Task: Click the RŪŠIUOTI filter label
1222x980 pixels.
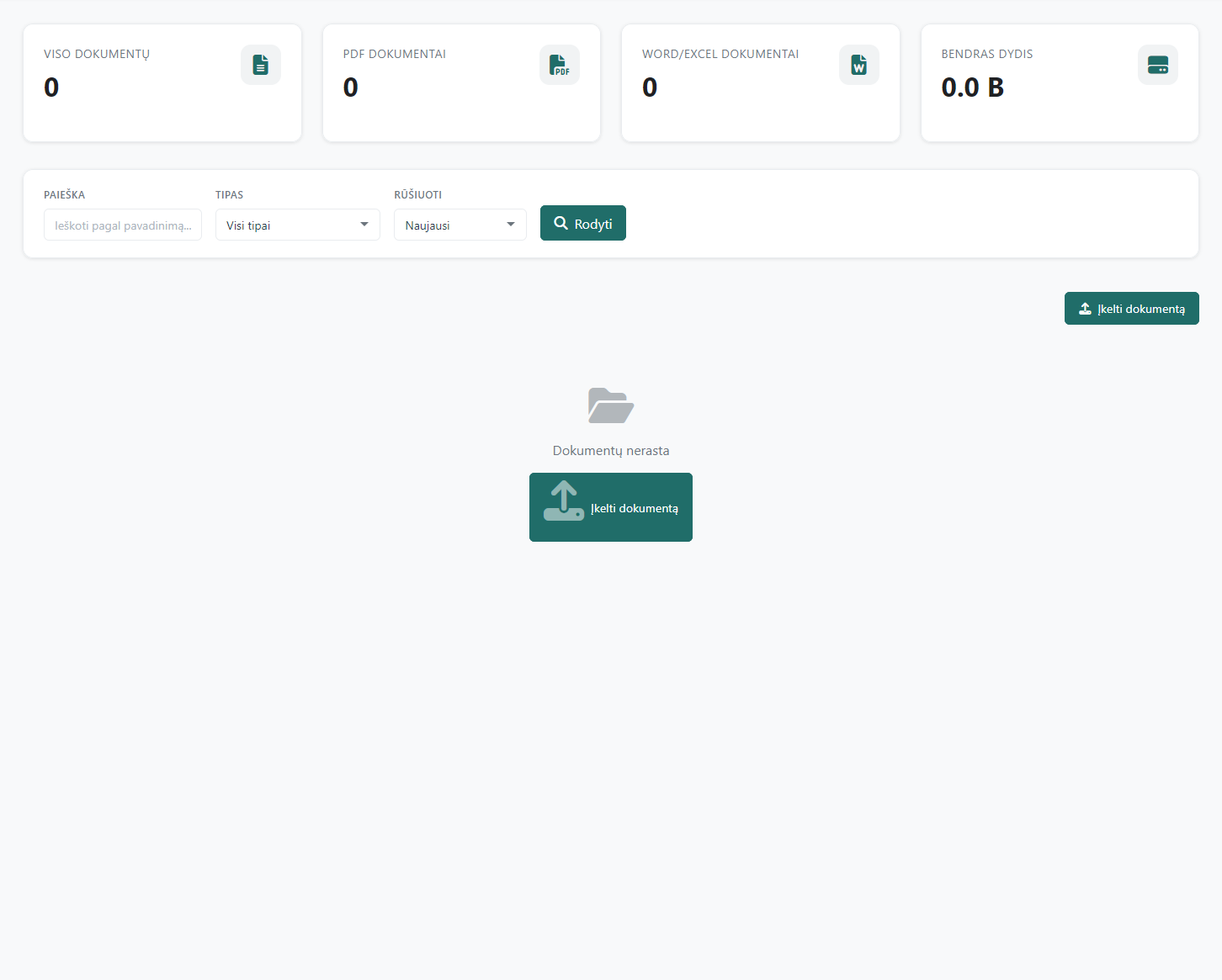Action: click(x=418, y=194)
